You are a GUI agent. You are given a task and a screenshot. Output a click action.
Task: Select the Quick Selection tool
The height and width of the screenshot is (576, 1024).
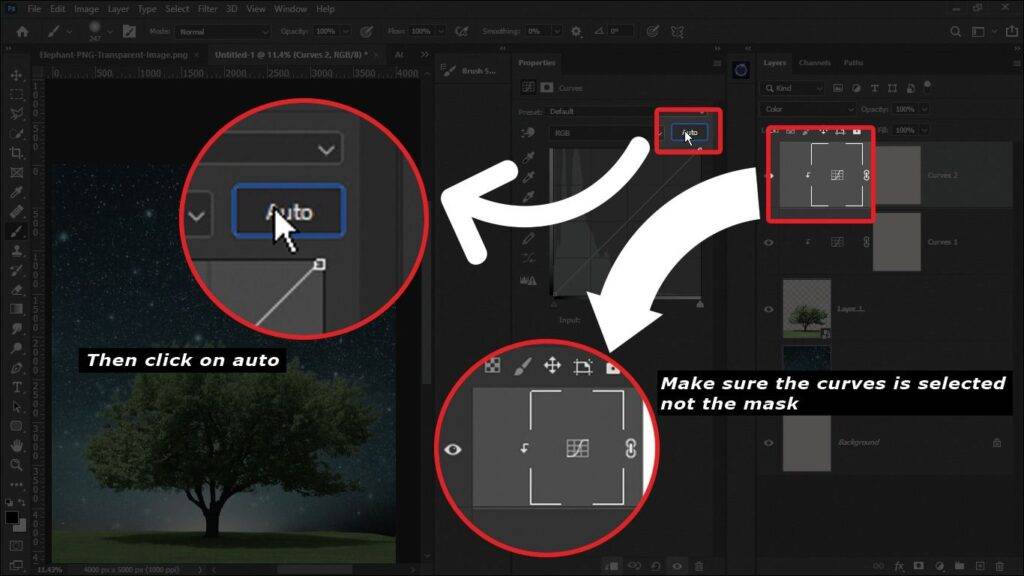[16, 134]
